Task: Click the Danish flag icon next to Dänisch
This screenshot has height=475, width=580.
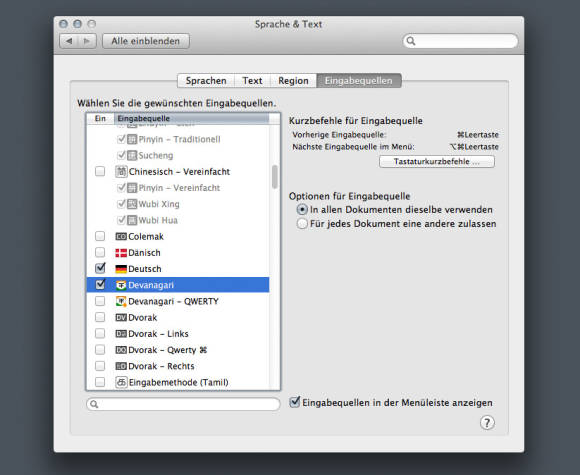Action: coord(121,253)
